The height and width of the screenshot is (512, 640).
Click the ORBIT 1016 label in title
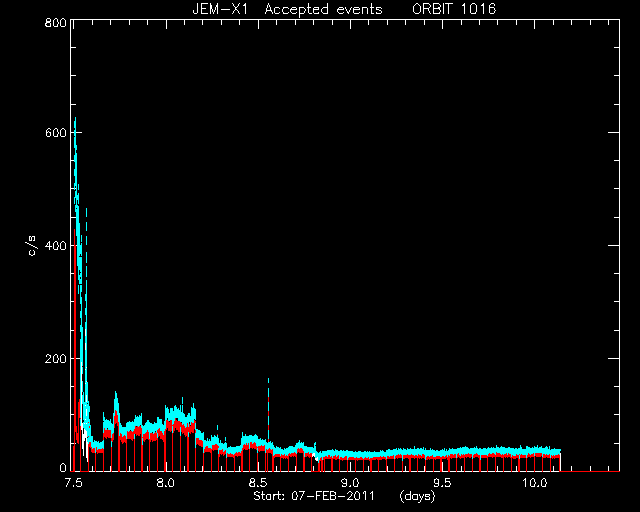(454, 9)
